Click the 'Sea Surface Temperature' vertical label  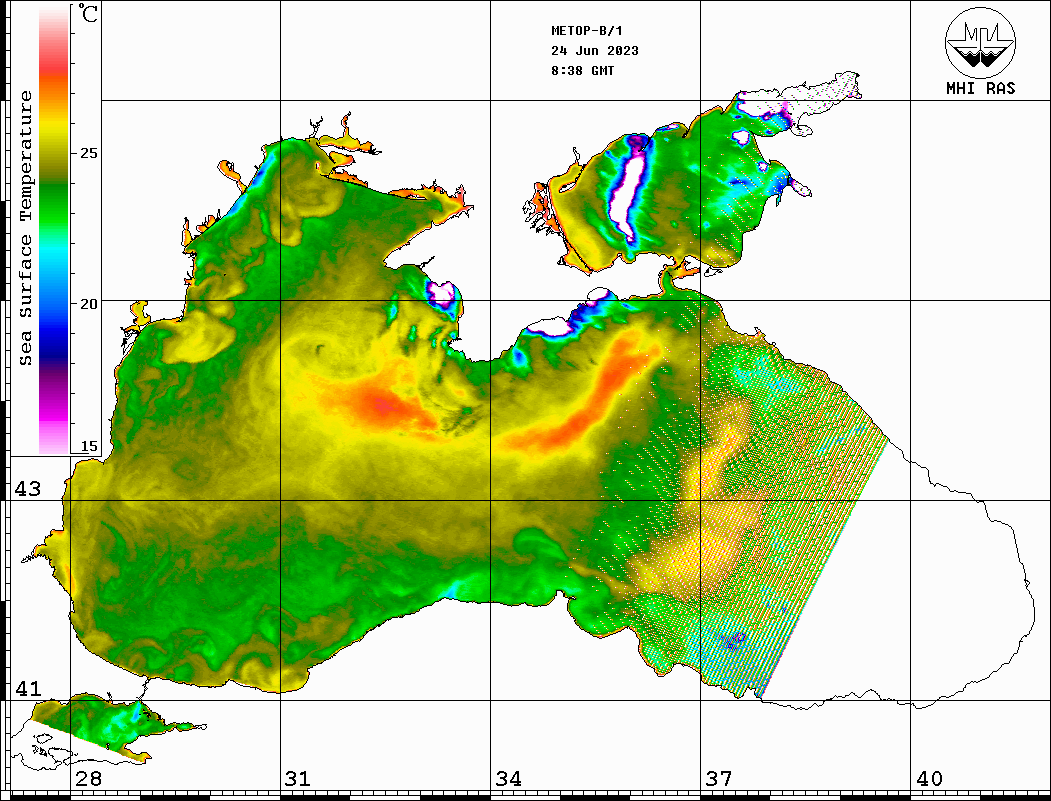(x=25, y=228)
